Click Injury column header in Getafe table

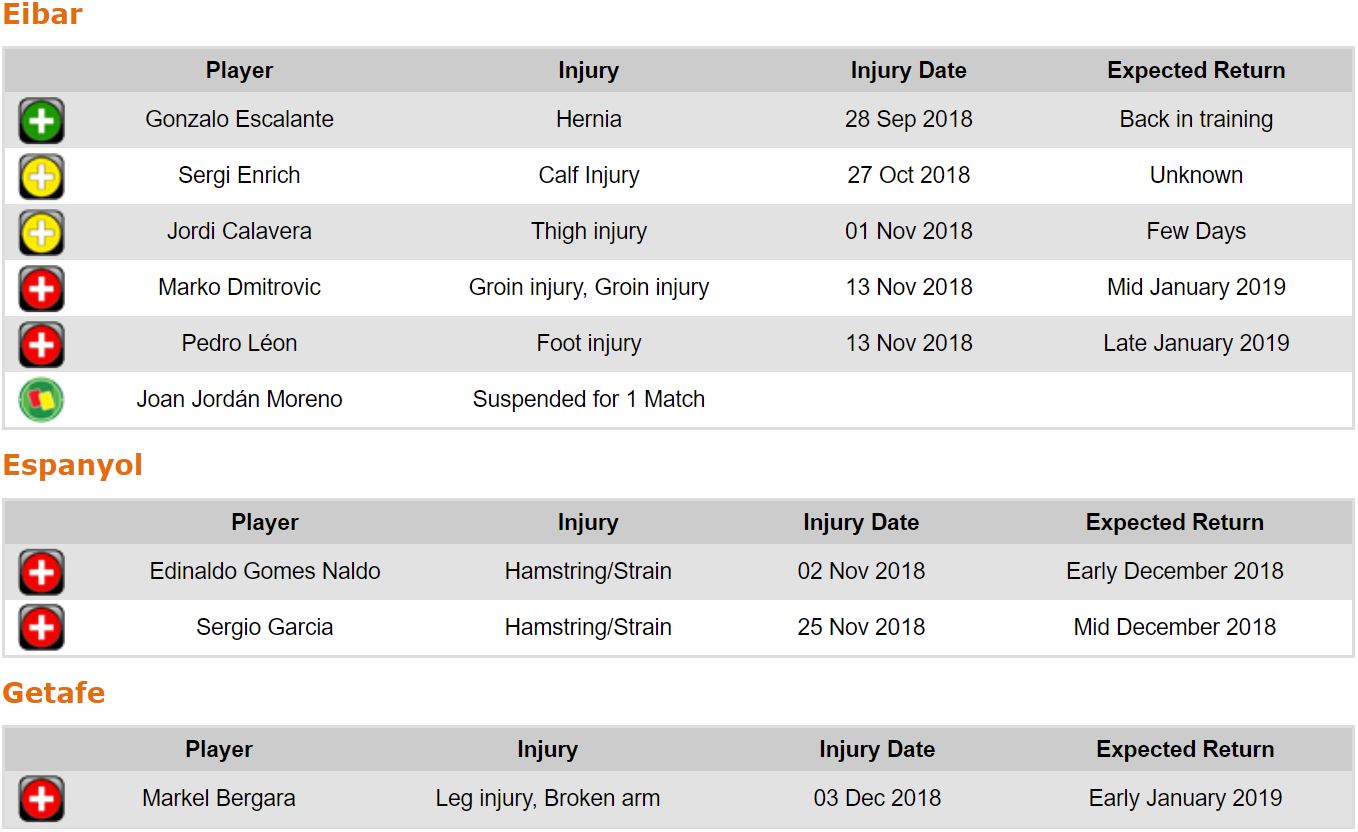click(547, 750)
